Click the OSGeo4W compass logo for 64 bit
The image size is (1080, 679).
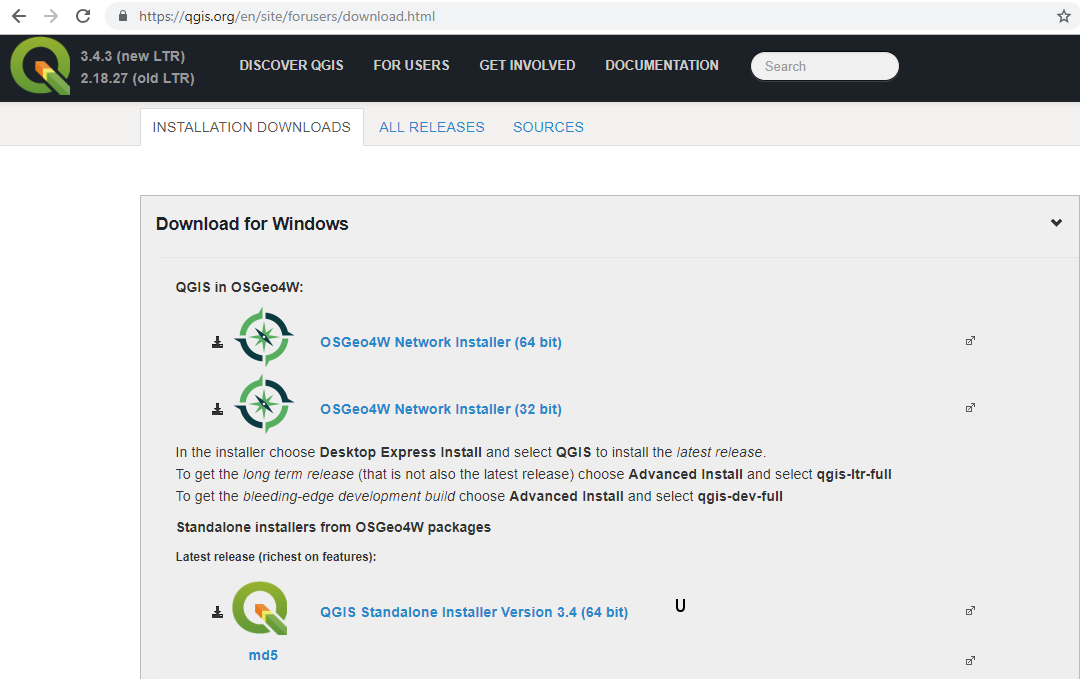[264, 337]
